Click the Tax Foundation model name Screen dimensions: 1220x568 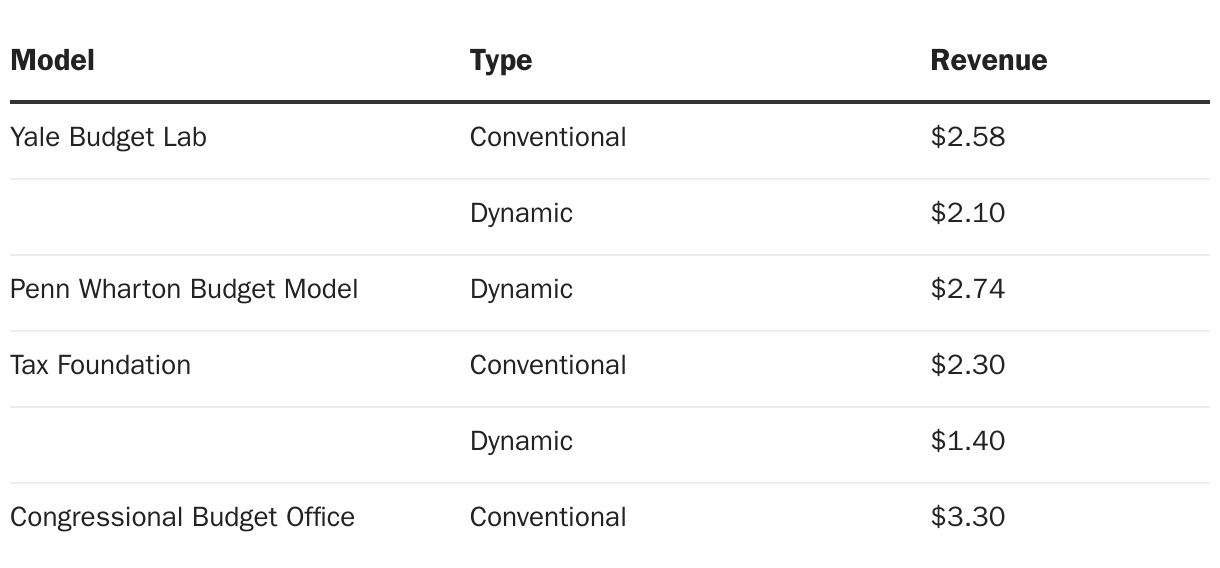click(100, 365)
